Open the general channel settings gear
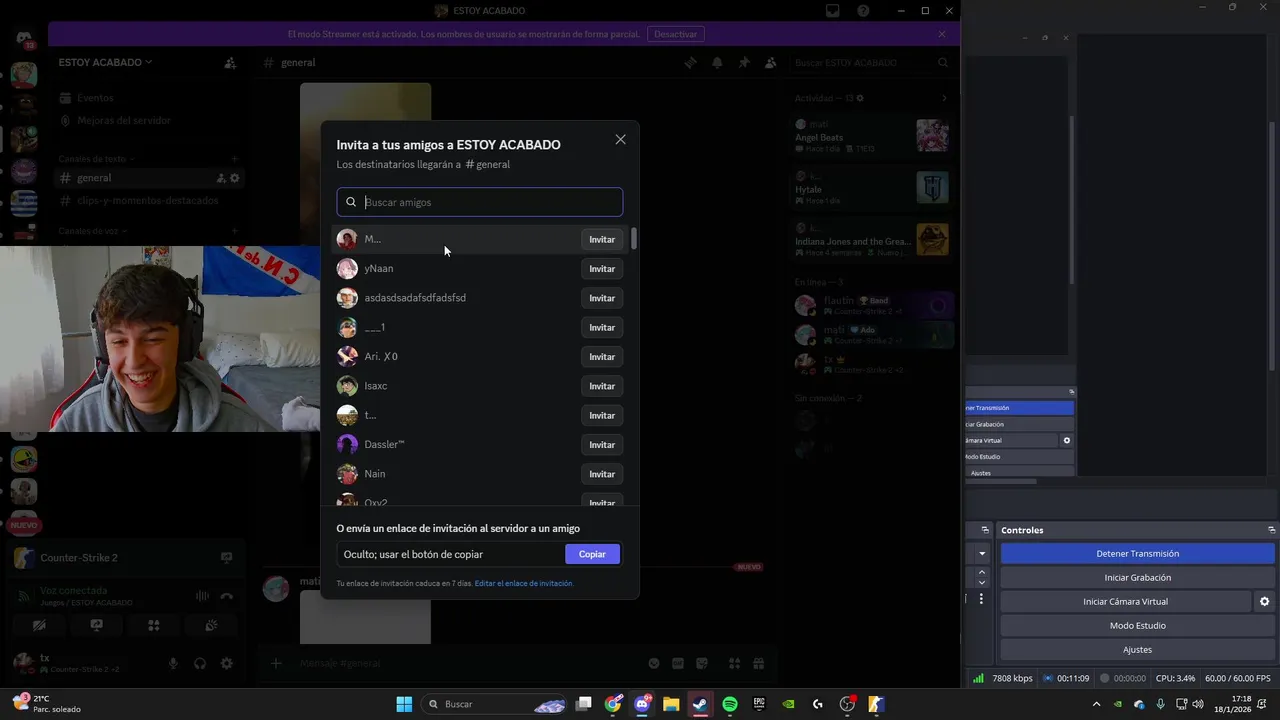The image size is (1280, 720). tap(235, 178)
